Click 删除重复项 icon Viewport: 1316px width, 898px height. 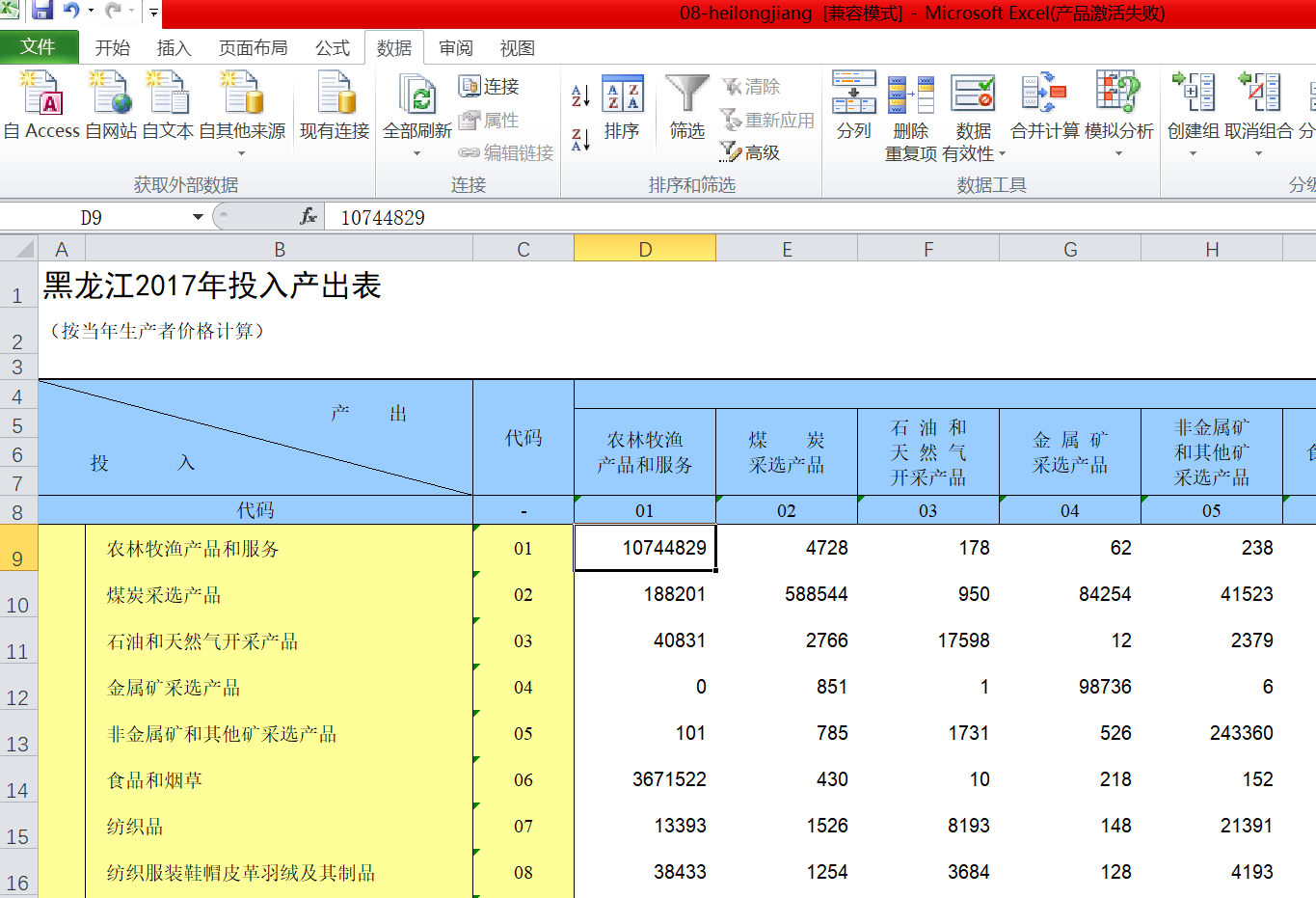pos(910,95)
